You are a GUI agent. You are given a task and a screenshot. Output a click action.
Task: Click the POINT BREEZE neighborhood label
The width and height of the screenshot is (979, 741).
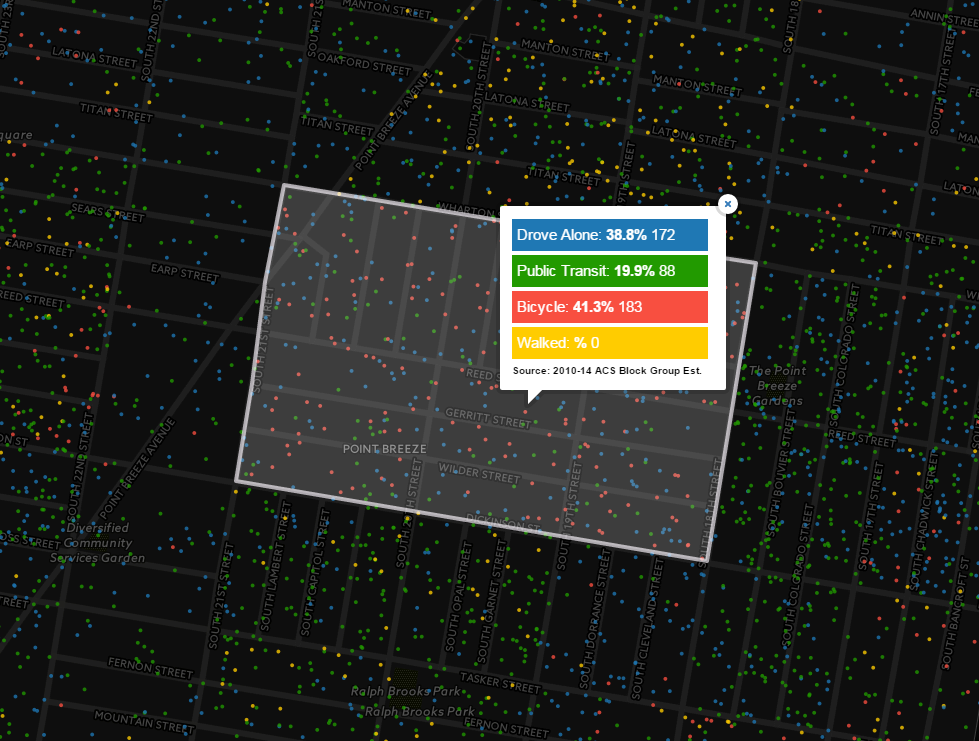[384, 449]
